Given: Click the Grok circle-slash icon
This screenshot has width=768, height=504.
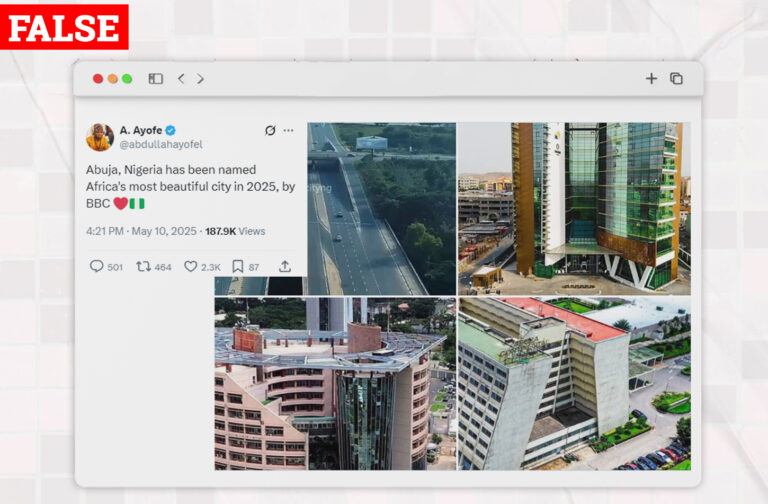Looking at the screenshot, I should tap(270, 130).
